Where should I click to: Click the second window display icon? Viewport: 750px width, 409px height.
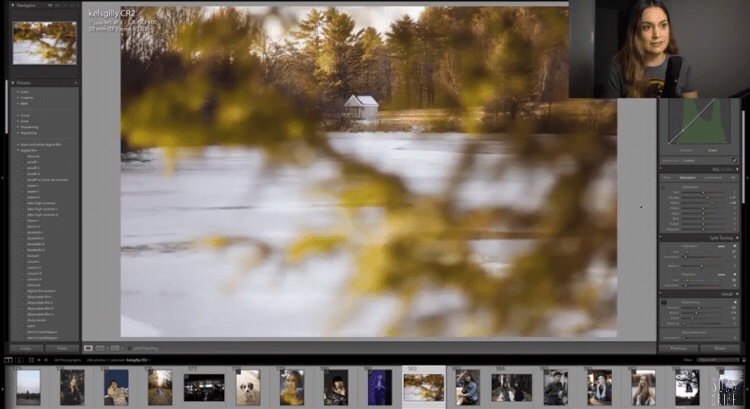18,359
